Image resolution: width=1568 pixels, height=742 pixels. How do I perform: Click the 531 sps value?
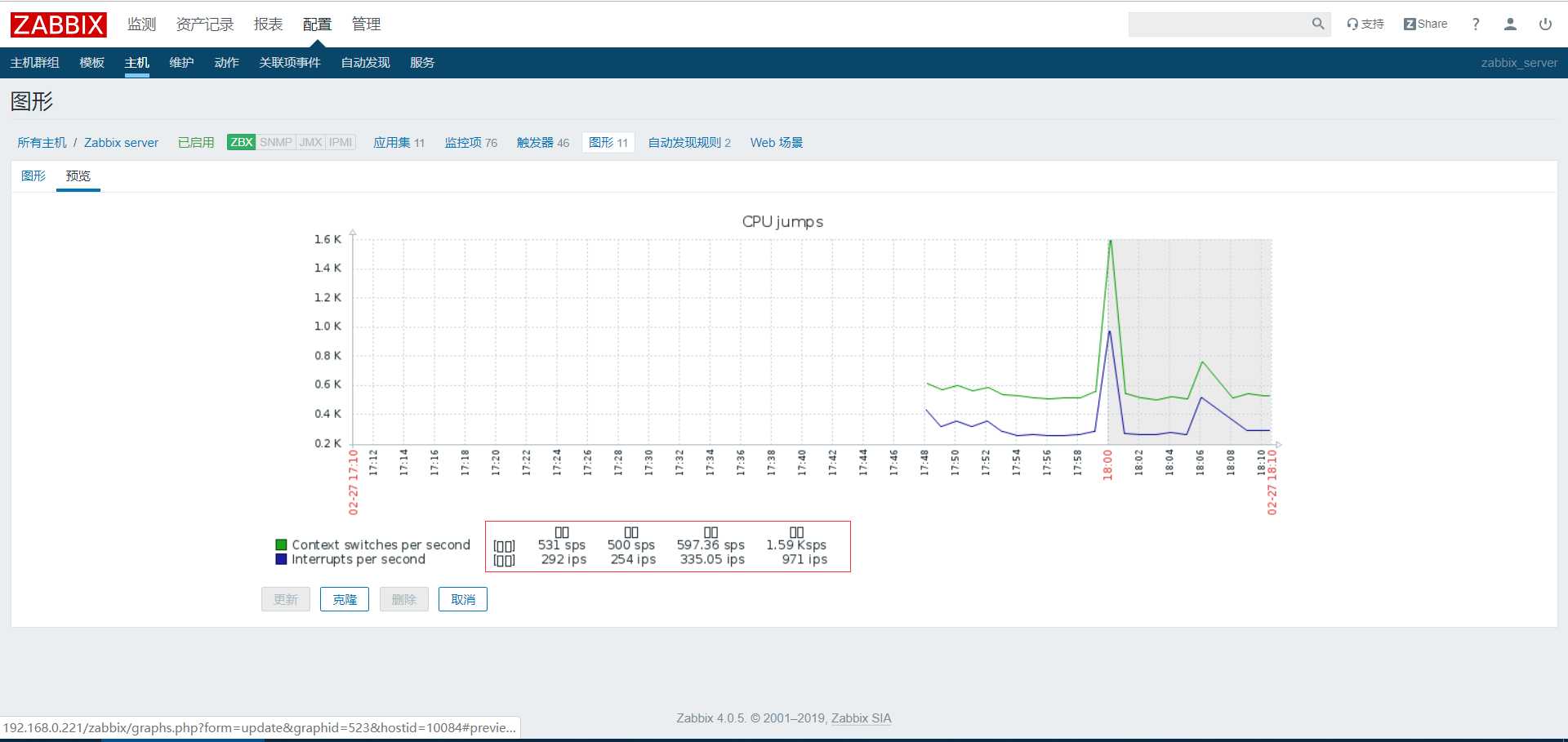[x=562, y=544]
